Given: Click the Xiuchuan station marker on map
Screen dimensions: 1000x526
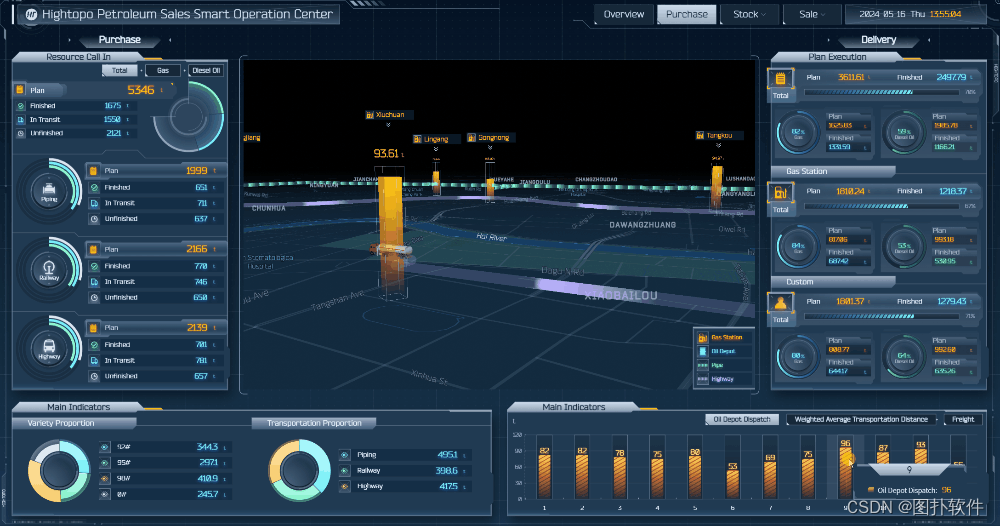Looking at the screenshot, I should (388, 115).
